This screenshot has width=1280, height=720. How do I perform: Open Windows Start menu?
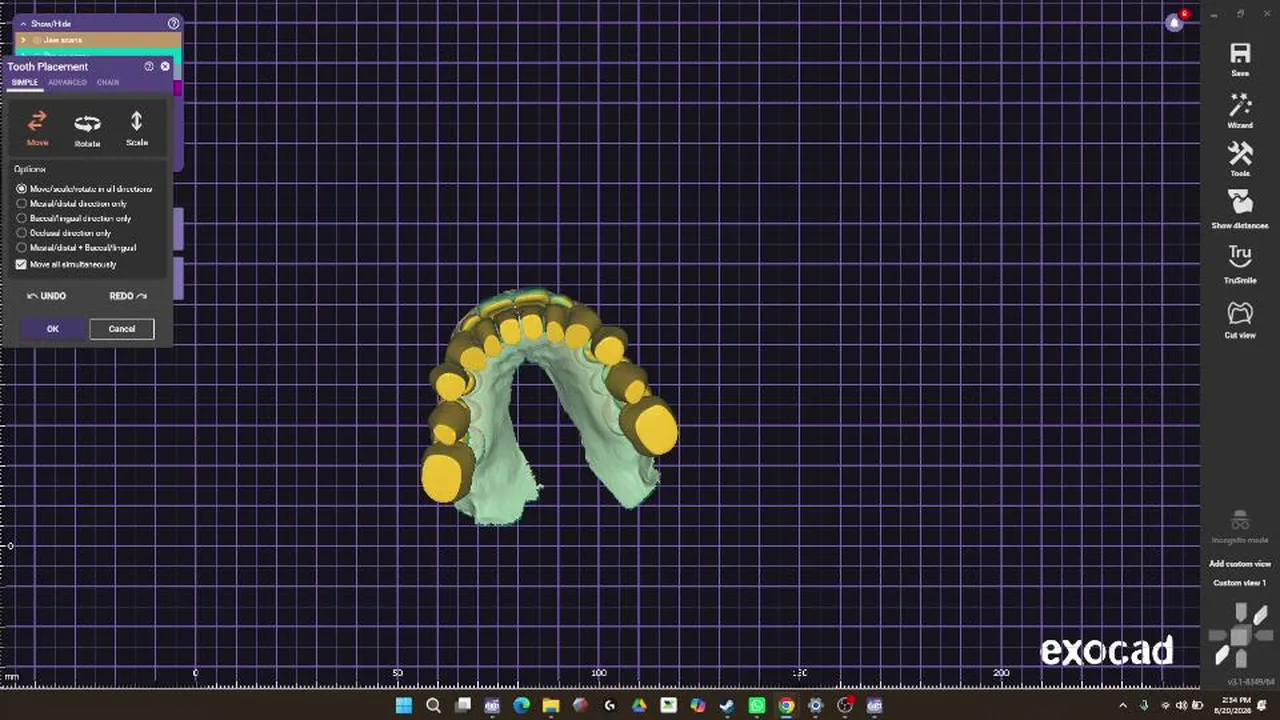(403, 706)
